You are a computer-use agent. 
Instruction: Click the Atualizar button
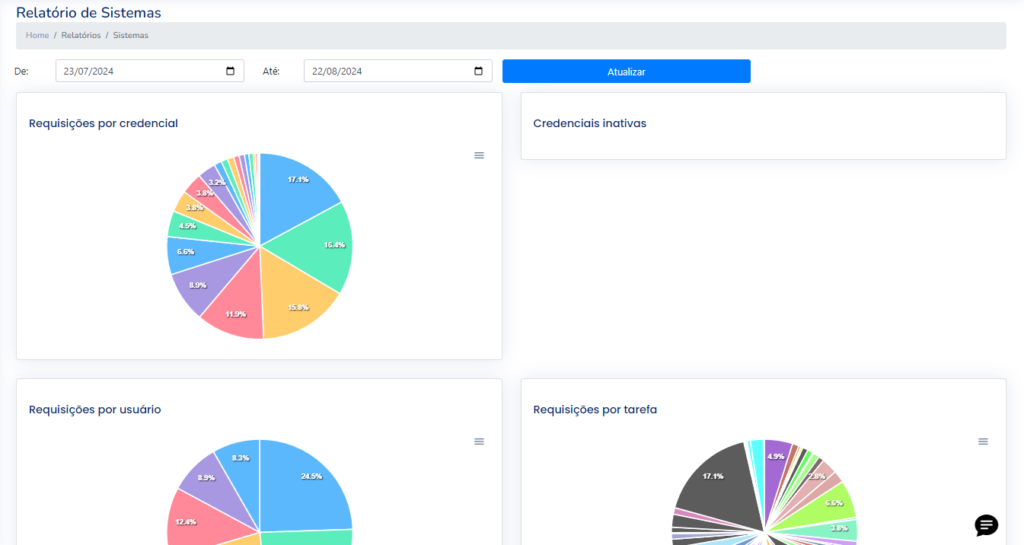coord(626,71)
